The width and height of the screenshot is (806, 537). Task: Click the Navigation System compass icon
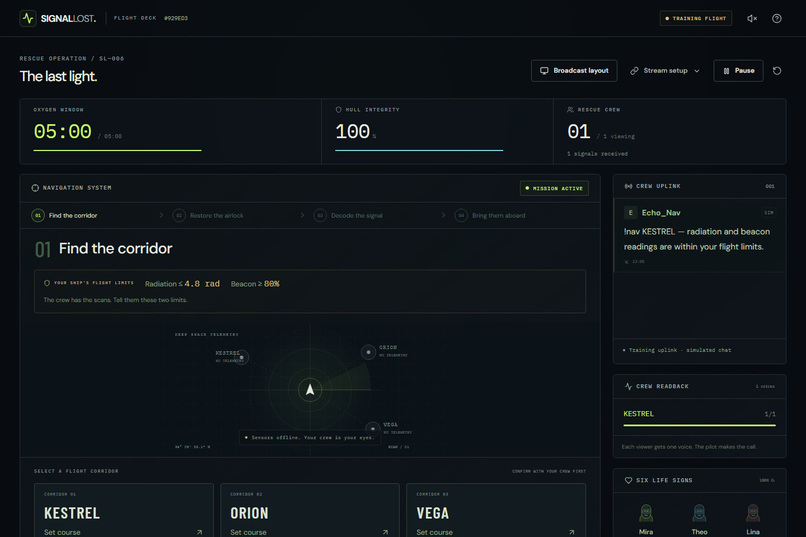35,188
